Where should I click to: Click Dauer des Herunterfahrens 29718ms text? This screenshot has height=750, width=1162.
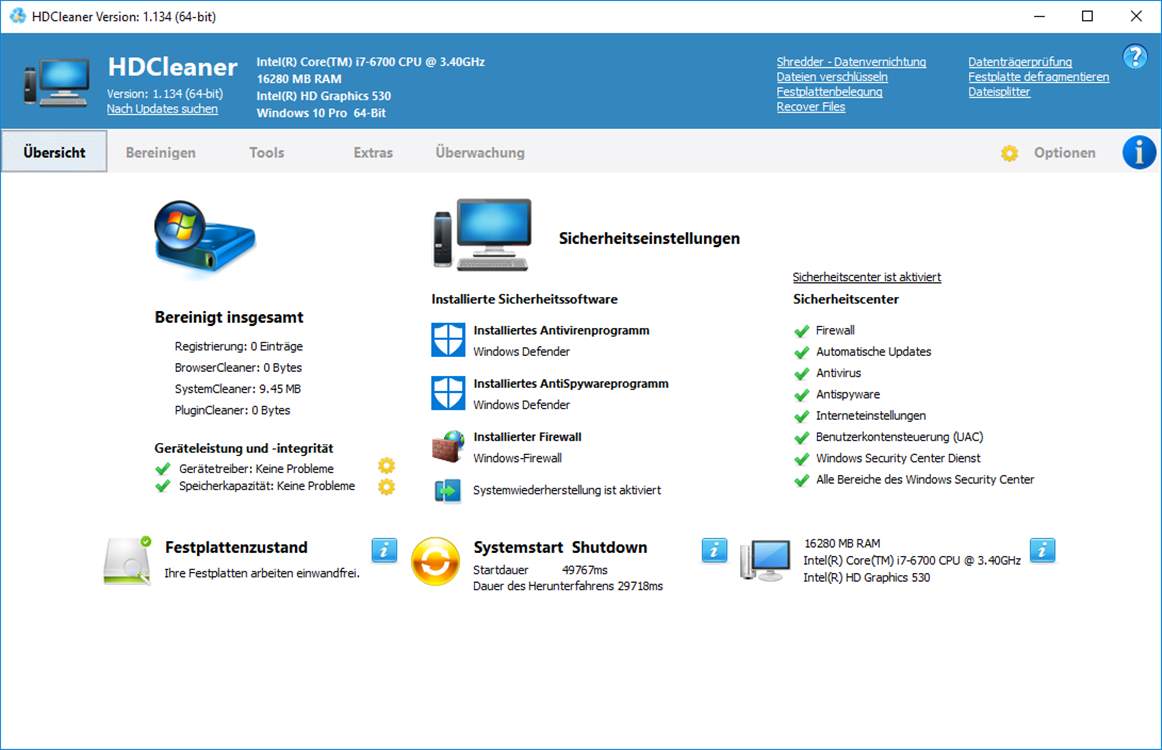(x=568, y=586)
